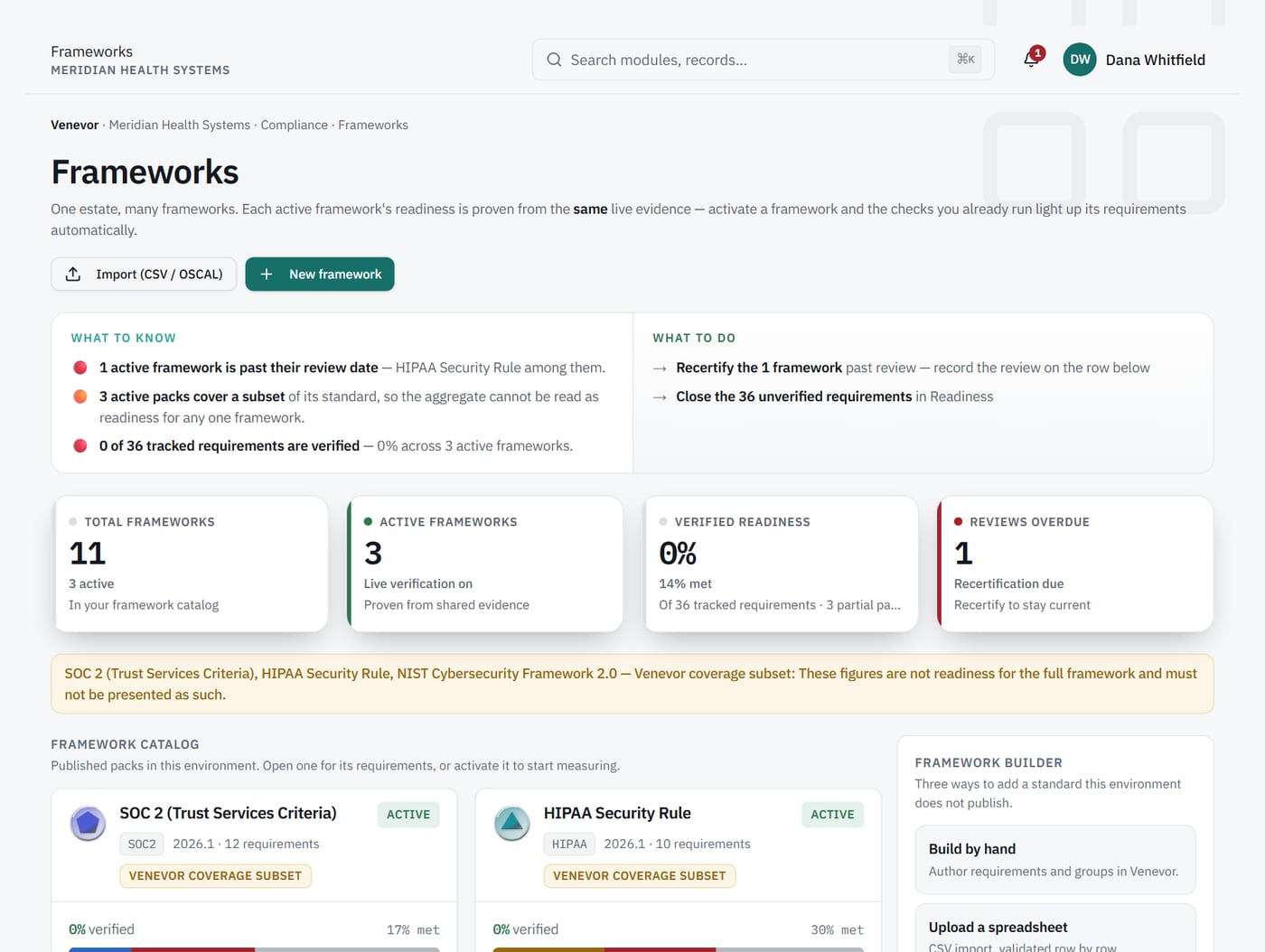1265x952 pixels.
Task: Click the HIPAA code chip
Action: [569, 845]
